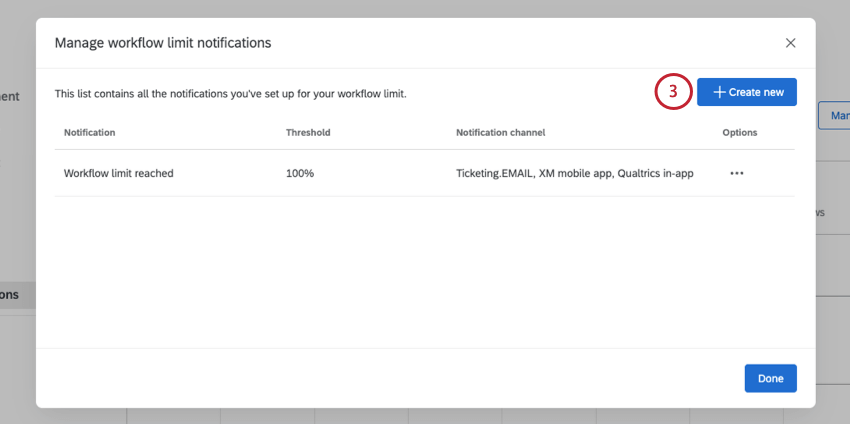
Task: Close the Manage workflow limit notifications dialog
Action: click(x=790, y=43)
